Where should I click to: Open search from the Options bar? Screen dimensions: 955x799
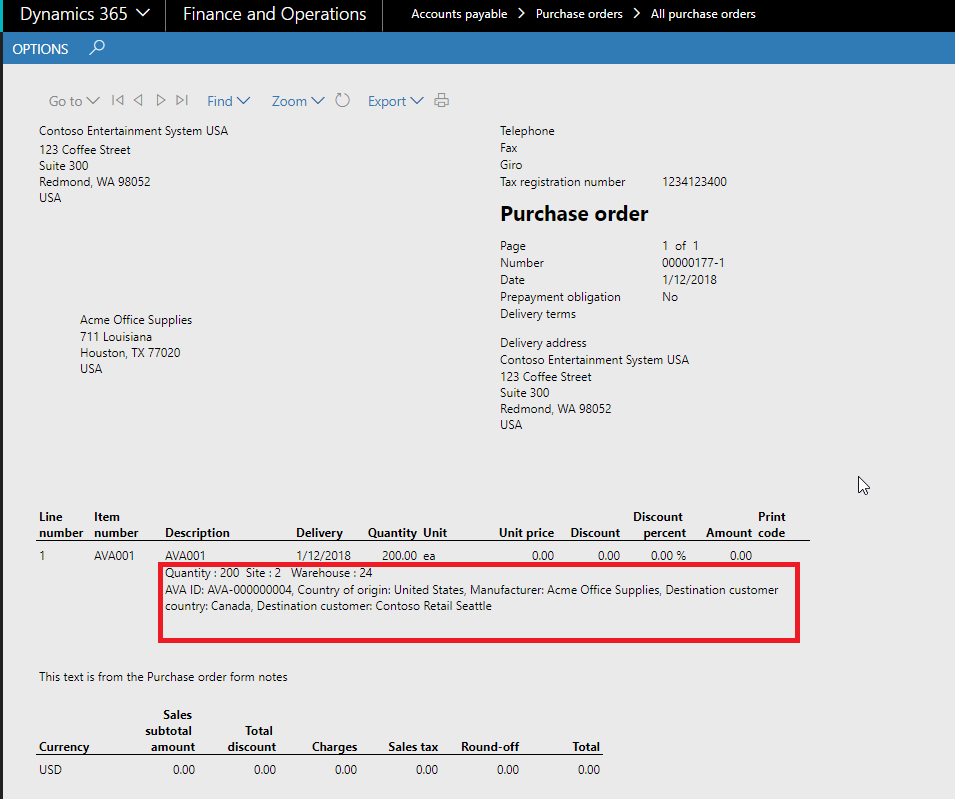(x=96, y=48)
